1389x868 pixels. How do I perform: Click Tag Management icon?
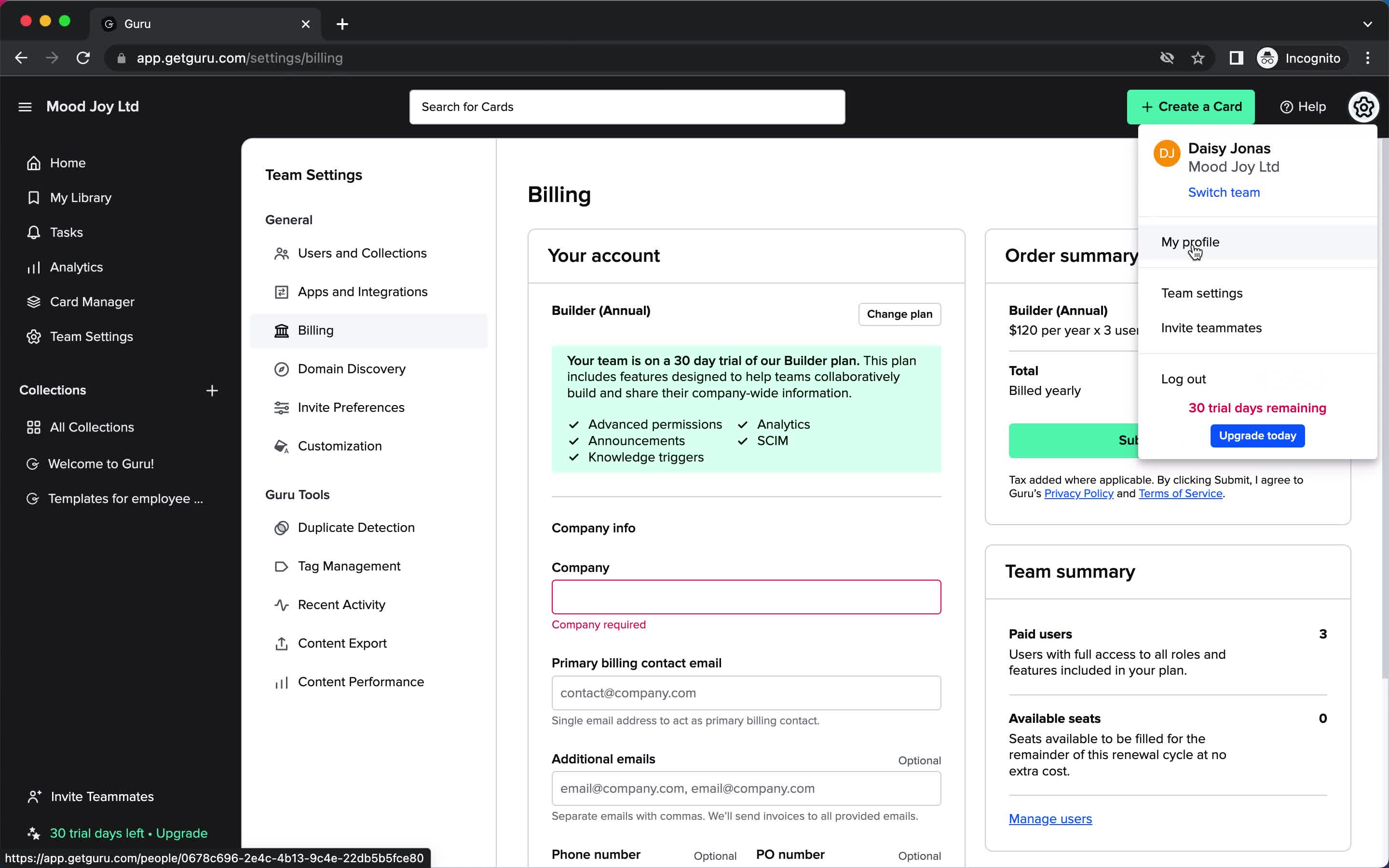(x=281, y=566)
